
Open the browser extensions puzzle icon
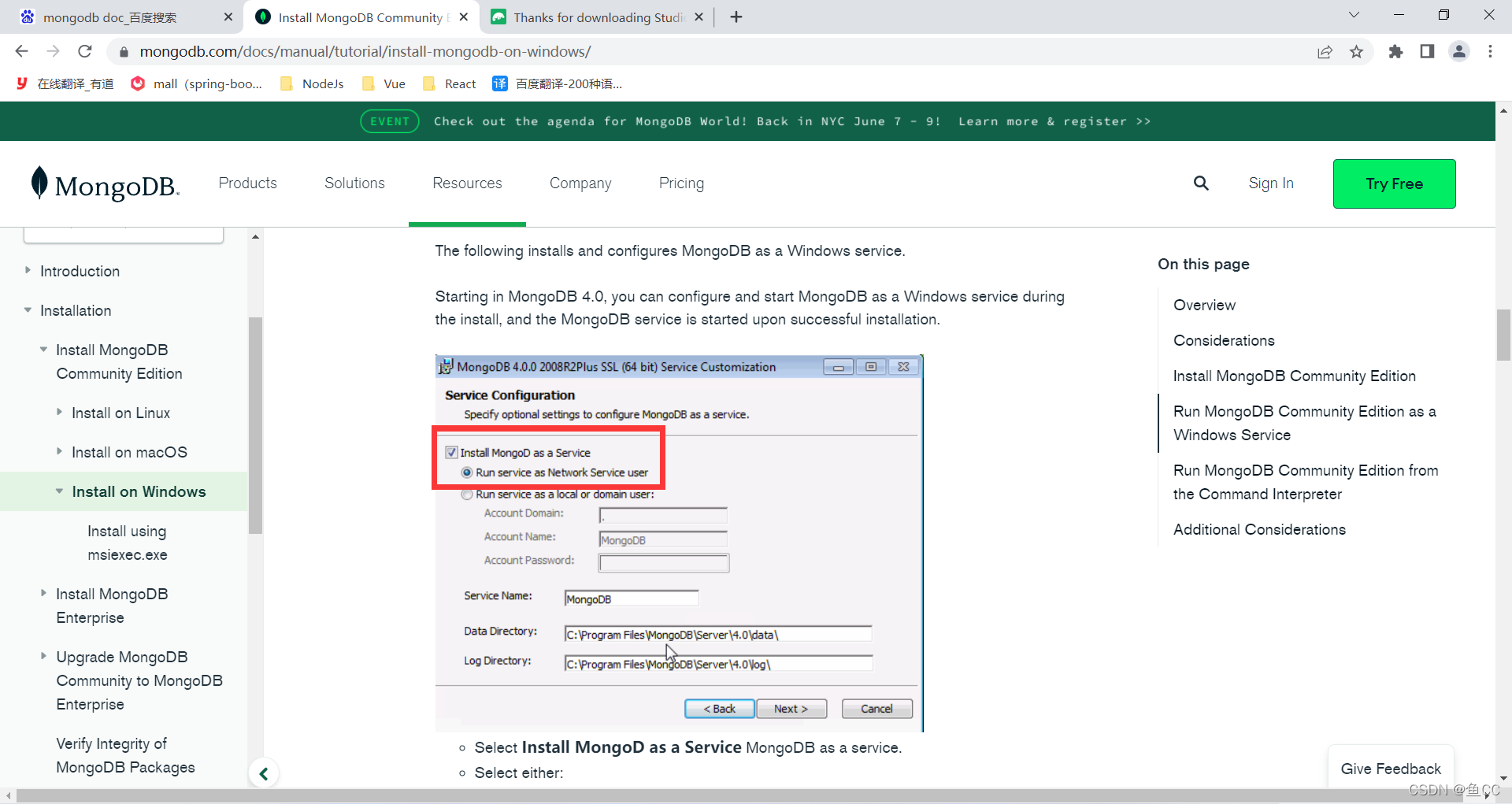point(1395,52)
